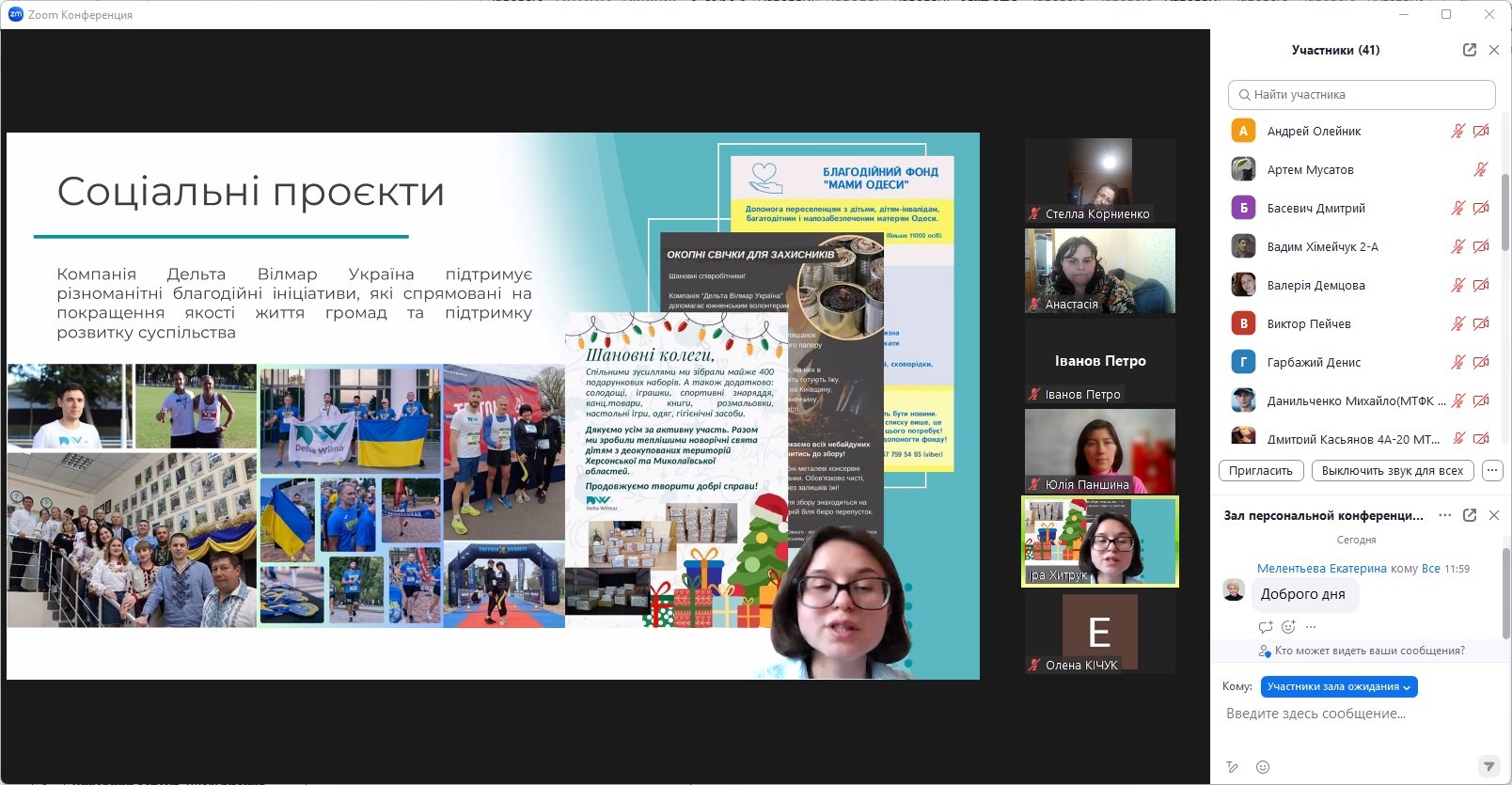
Task: Click Басевич Дмитрий's camera-off icon
Action: pyautogui.click(x=1481, y=208)
